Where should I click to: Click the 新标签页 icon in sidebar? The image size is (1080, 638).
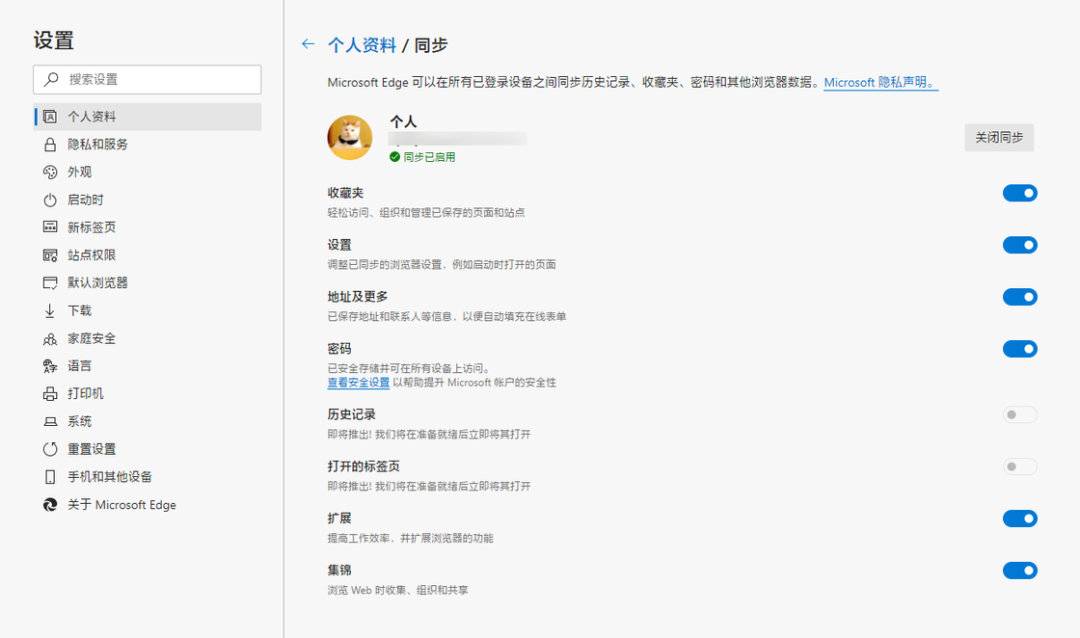pos(50,227)
